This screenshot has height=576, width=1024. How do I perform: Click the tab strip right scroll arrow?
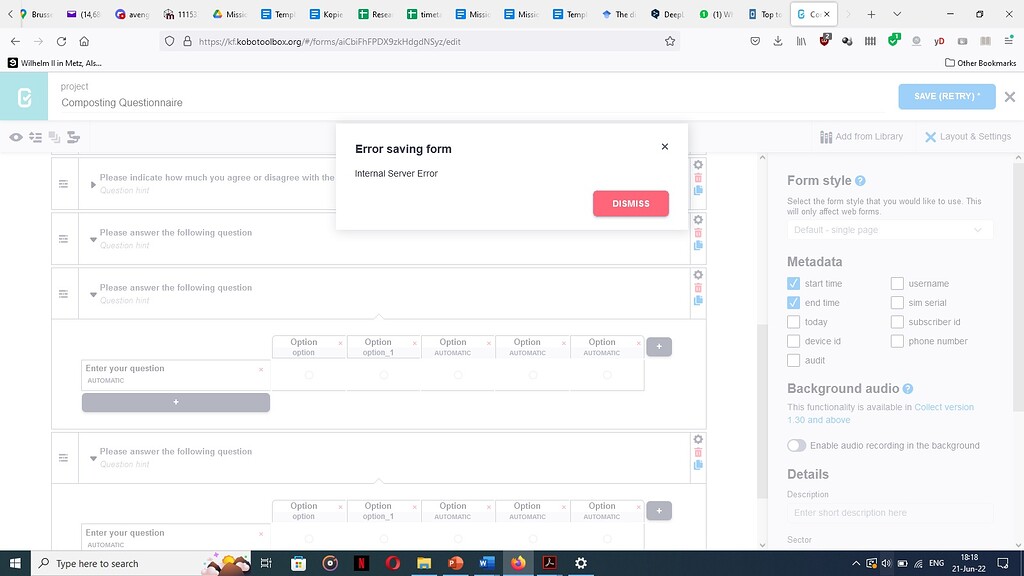coord(848,14)
